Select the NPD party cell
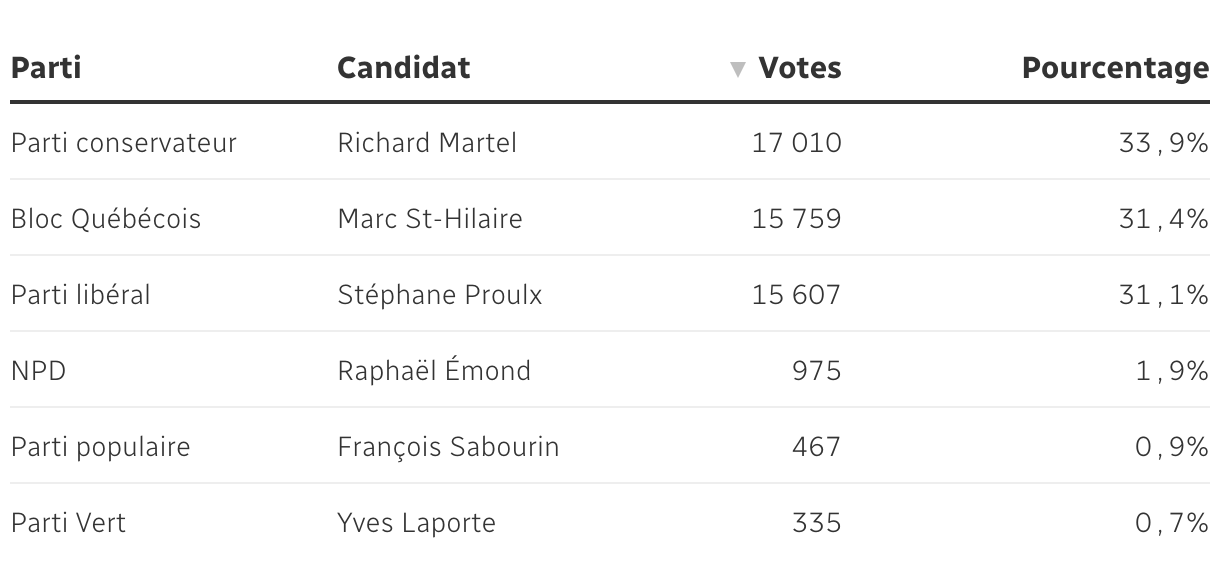 point(39,371)
